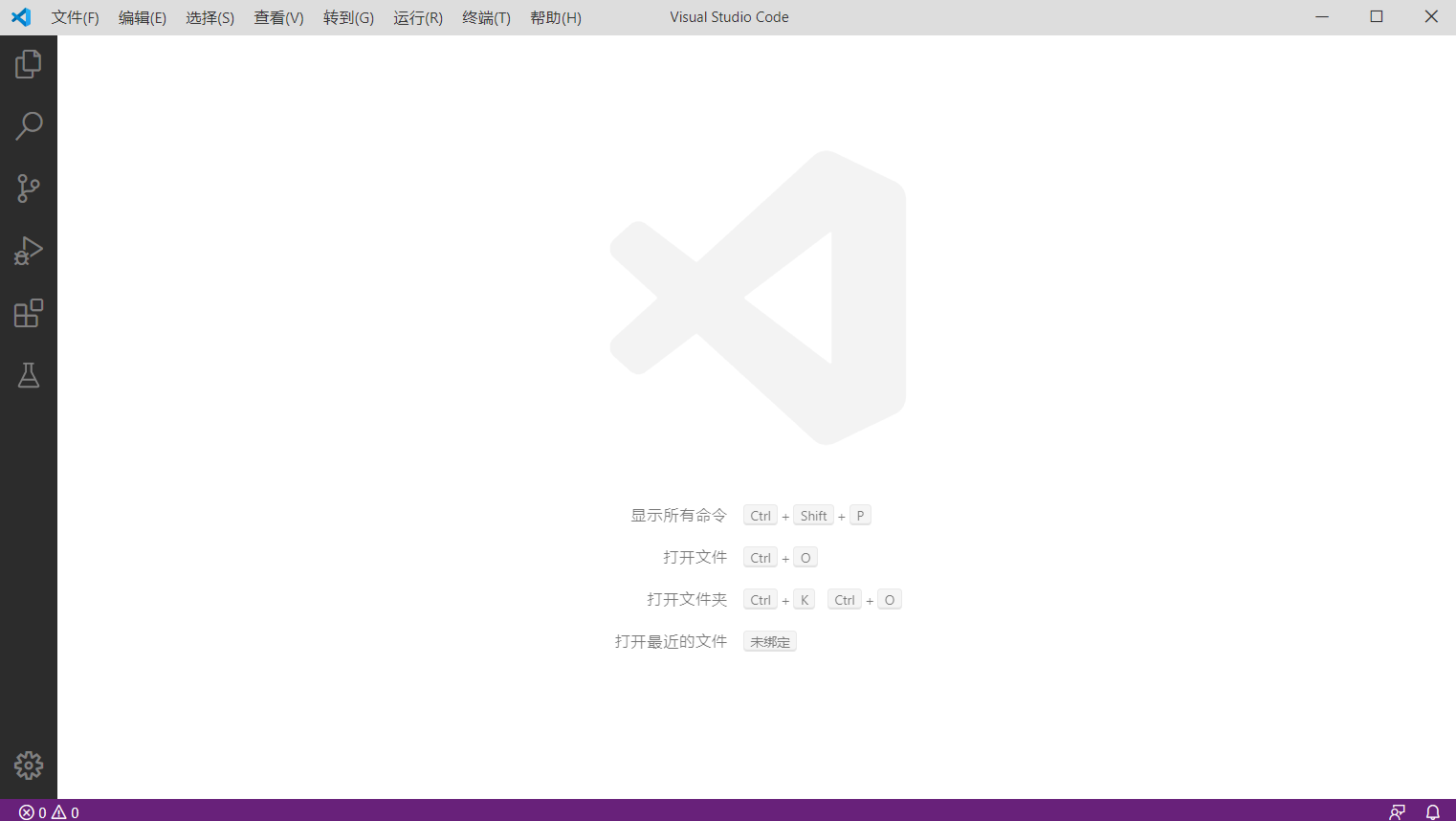The height and width of the screenshot is (821, 1456).
Task: Open the Extensions view icon
Action: (x=29, y=313)
